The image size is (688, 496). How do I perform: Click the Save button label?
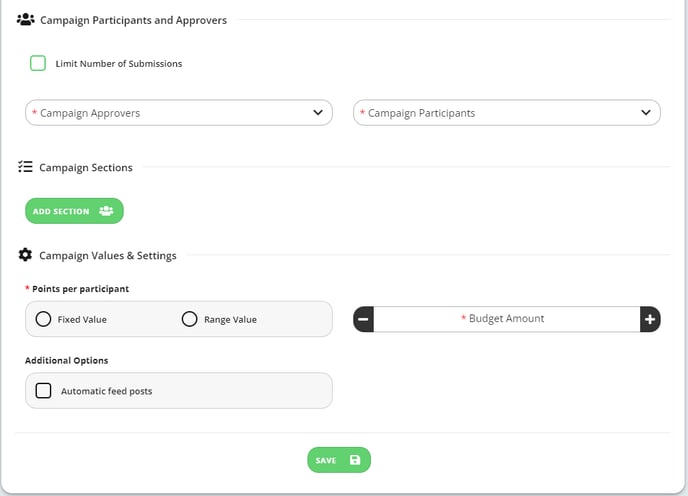point(326,460)
